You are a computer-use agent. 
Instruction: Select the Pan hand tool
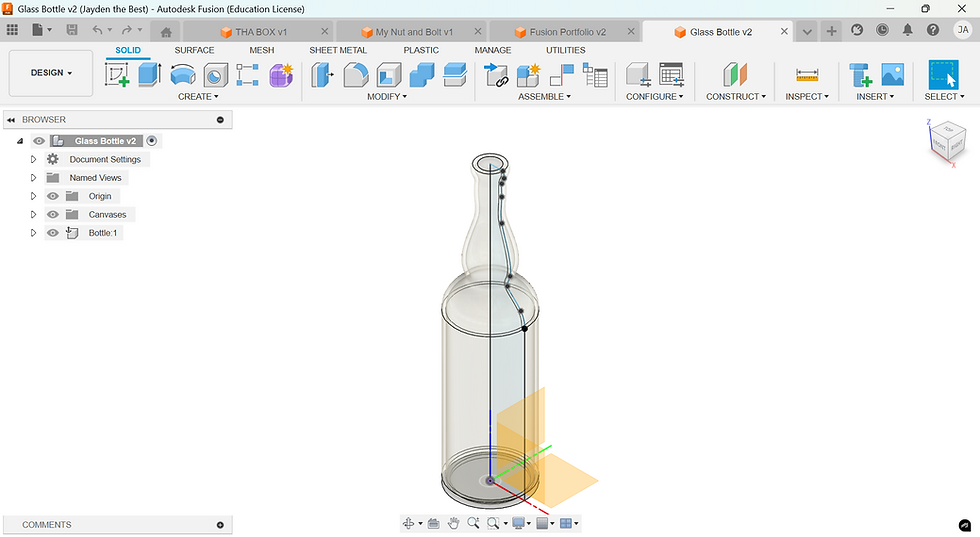[454, 523]
